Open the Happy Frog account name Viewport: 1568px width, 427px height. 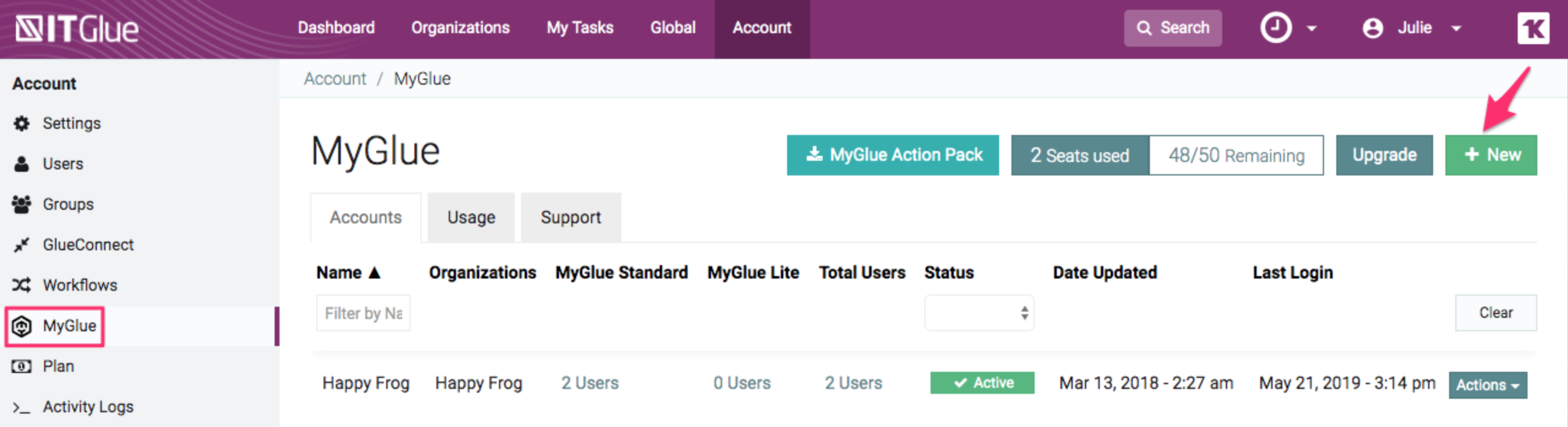click(366, 383)
